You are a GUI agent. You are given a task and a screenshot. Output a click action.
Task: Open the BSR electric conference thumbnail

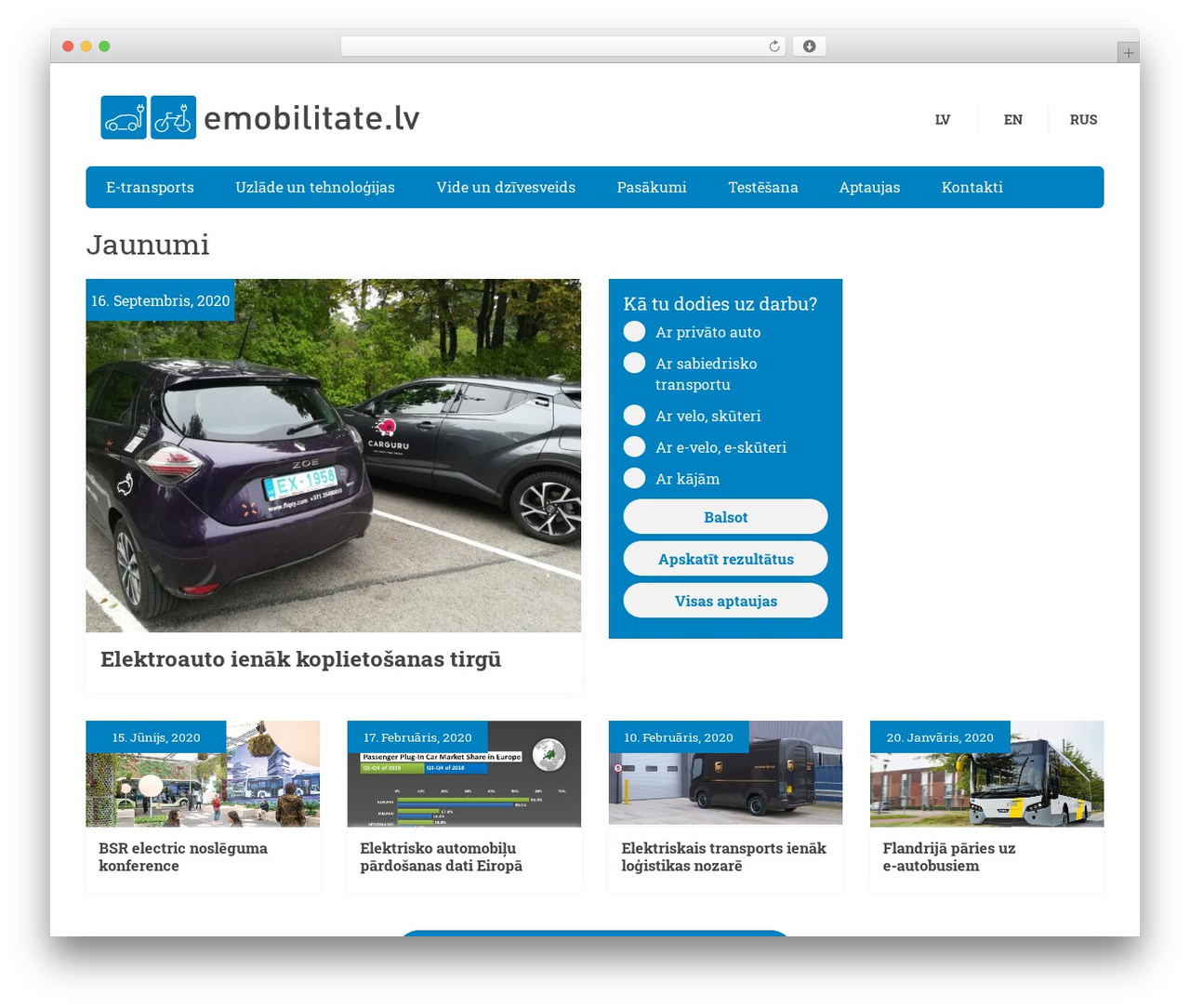(x=203, y=774)
